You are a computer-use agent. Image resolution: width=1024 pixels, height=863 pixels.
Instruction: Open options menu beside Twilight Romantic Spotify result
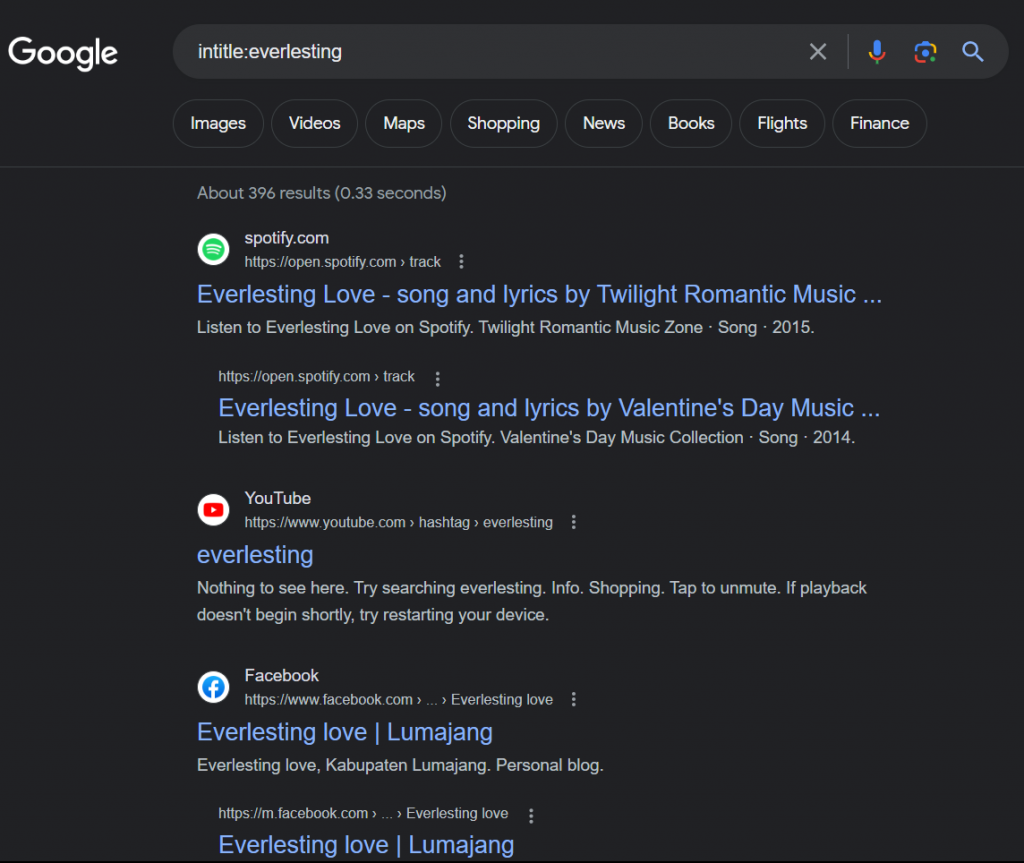[x=461, y=261]
